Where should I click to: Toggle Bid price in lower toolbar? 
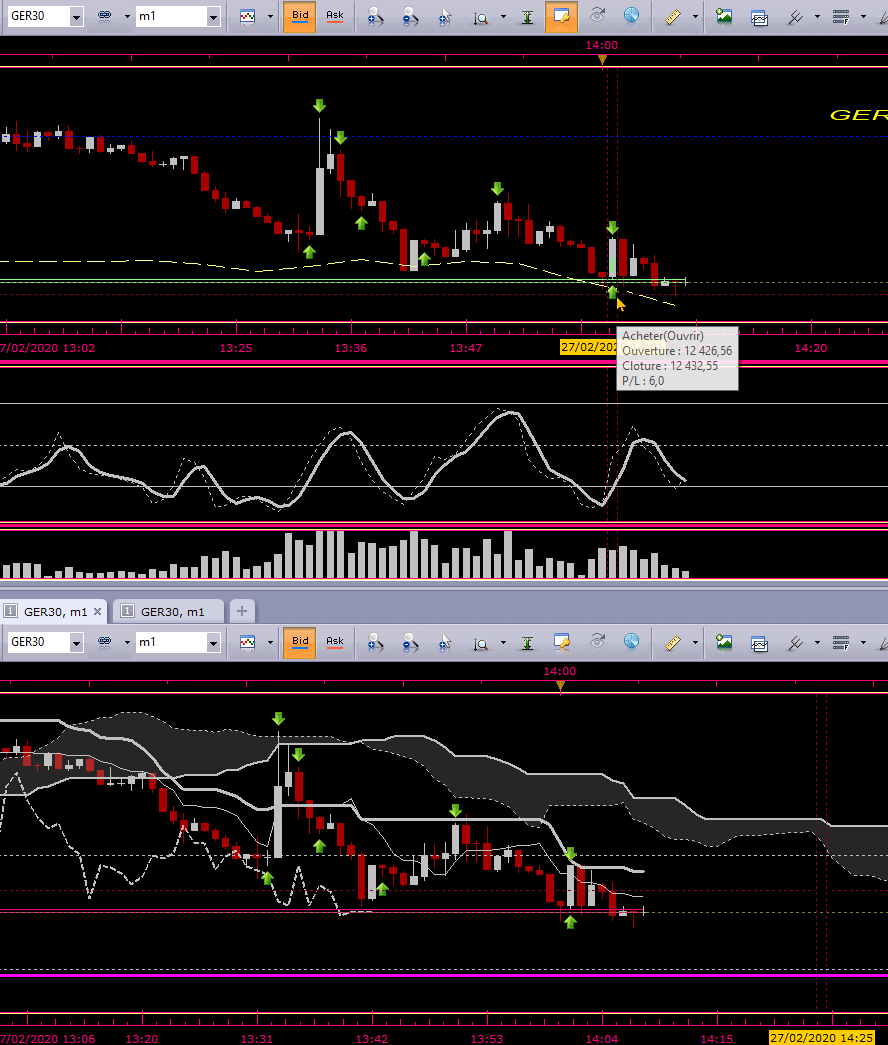tap(299, 642)
